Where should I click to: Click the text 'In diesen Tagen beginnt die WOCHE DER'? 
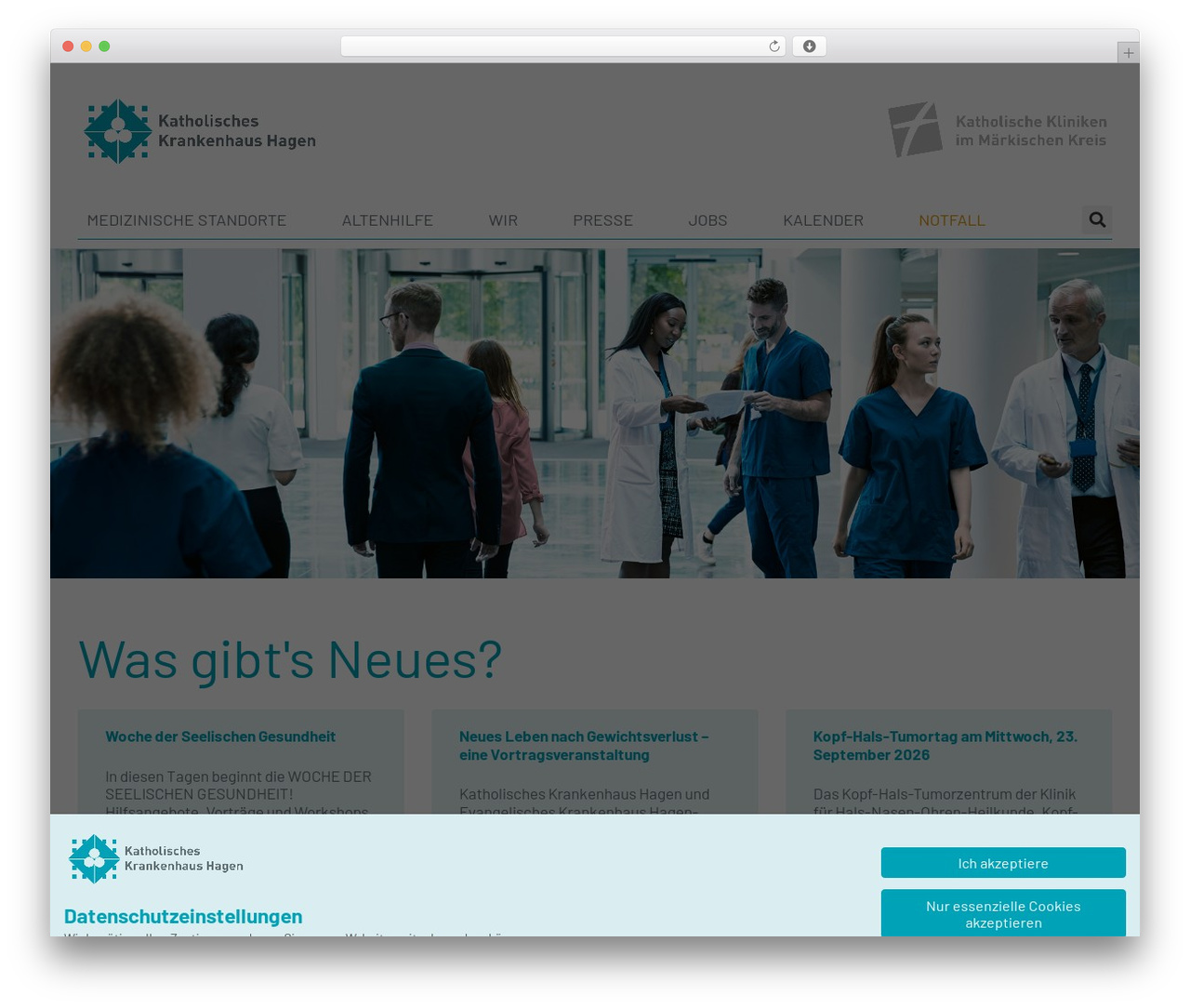(238, 776)
